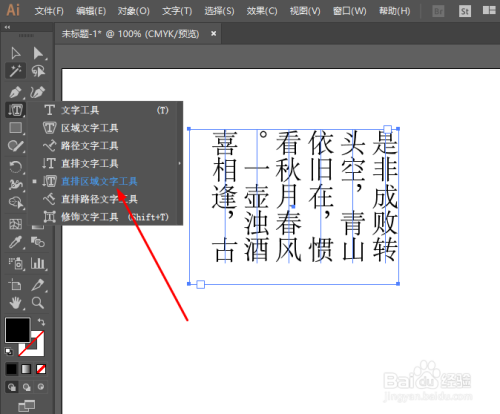Select the Magic Wand tool
Image resolution: width=500 pixels, height=414 pixels.
pyautogui.click(x=15, y=71)
